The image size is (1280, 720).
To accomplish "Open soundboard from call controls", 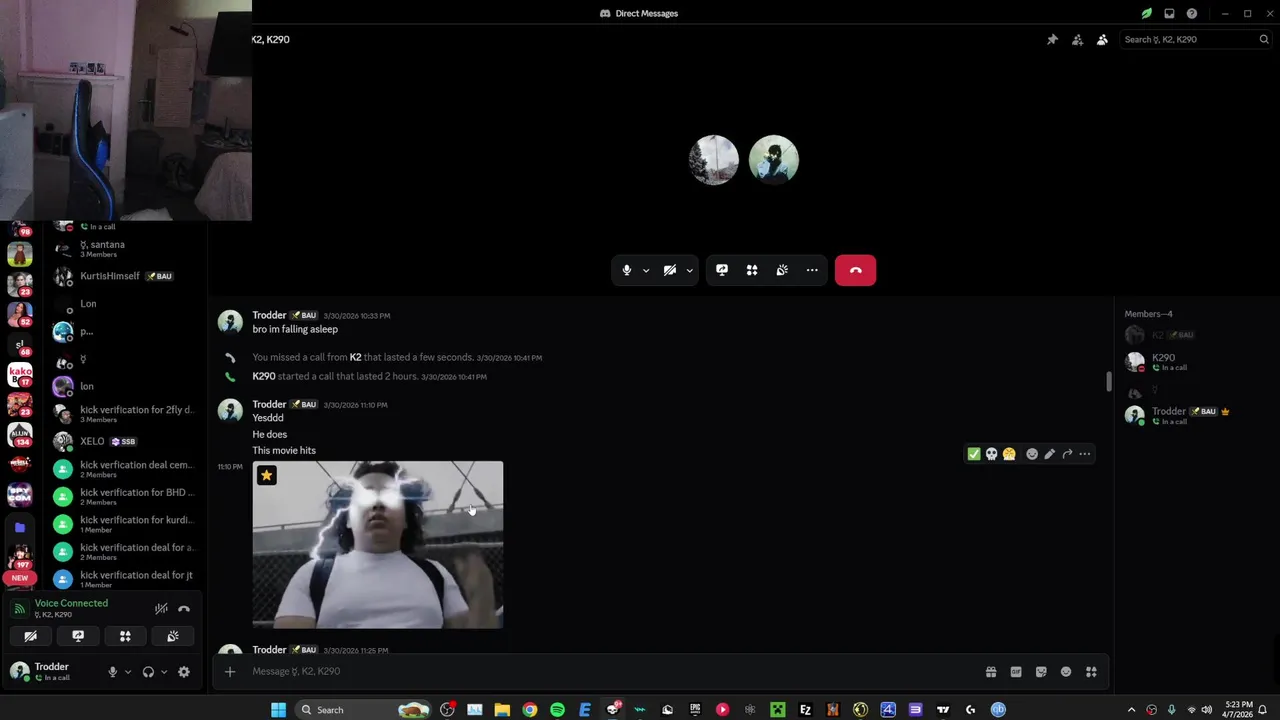I will coord(782,270).
